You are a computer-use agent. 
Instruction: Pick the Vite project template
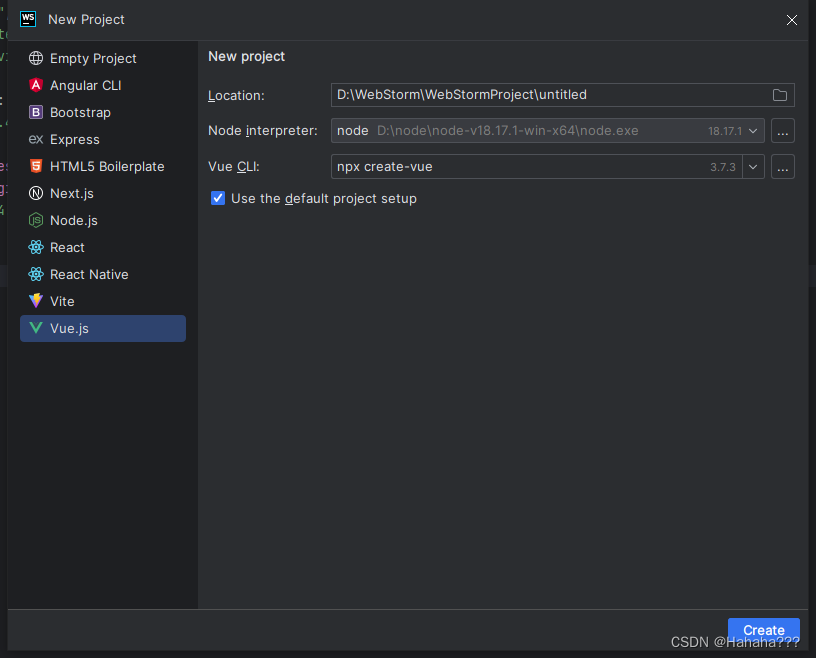click(103, 301)
